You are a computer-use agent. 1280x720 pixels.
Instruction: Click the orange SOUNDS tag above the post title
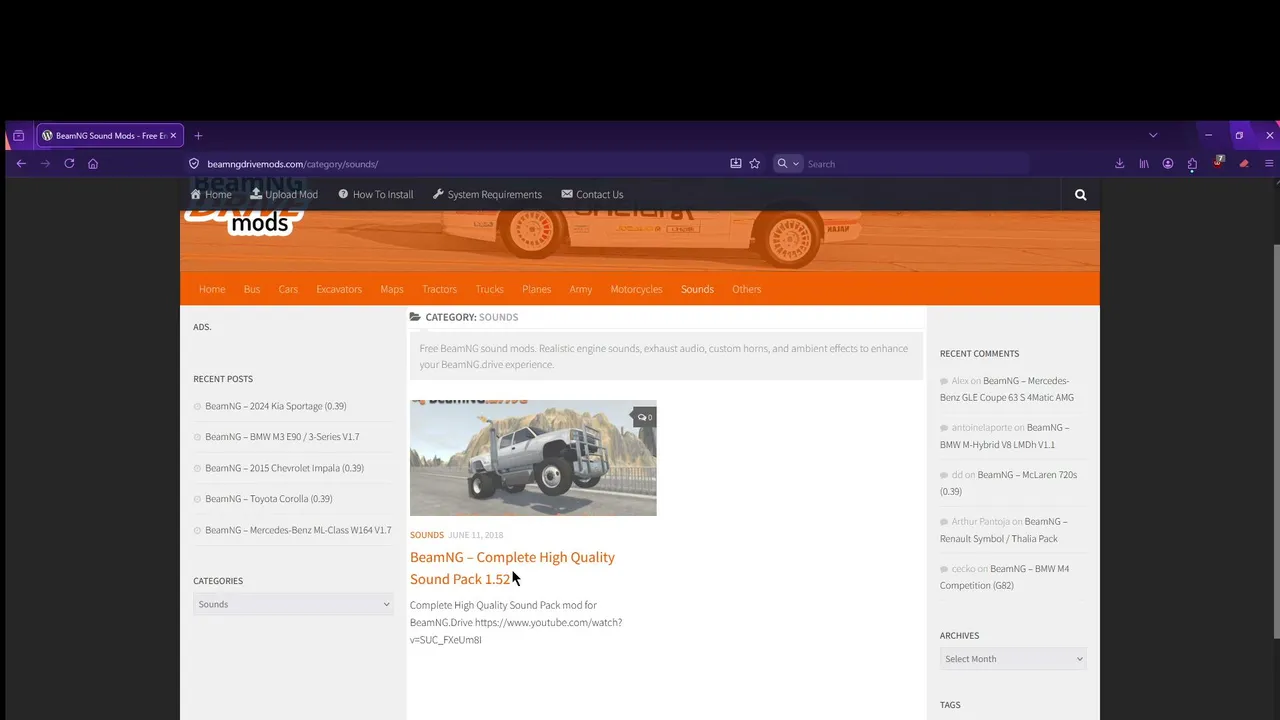427,535
